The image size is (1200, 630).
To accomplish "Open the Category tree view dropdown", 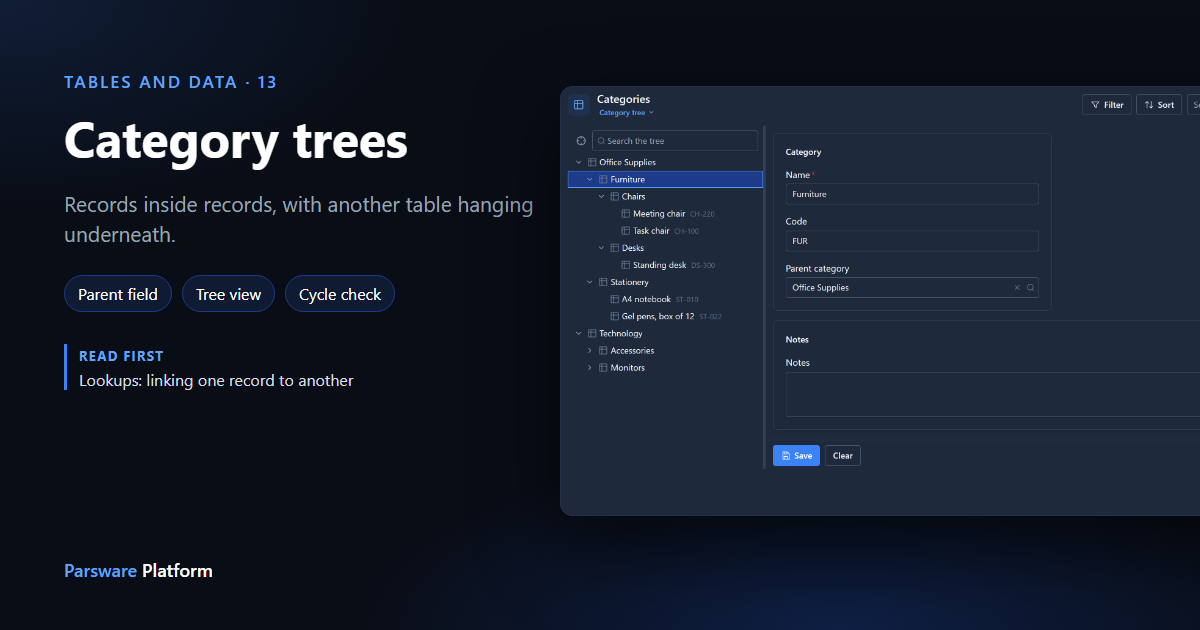I will pyautogui.click(x=626, y=113).
